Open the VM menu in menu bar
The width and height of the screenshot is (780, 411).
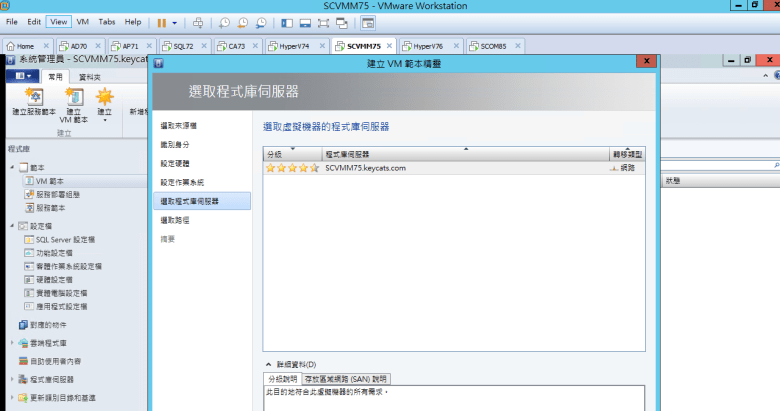[x=83, y=21]
